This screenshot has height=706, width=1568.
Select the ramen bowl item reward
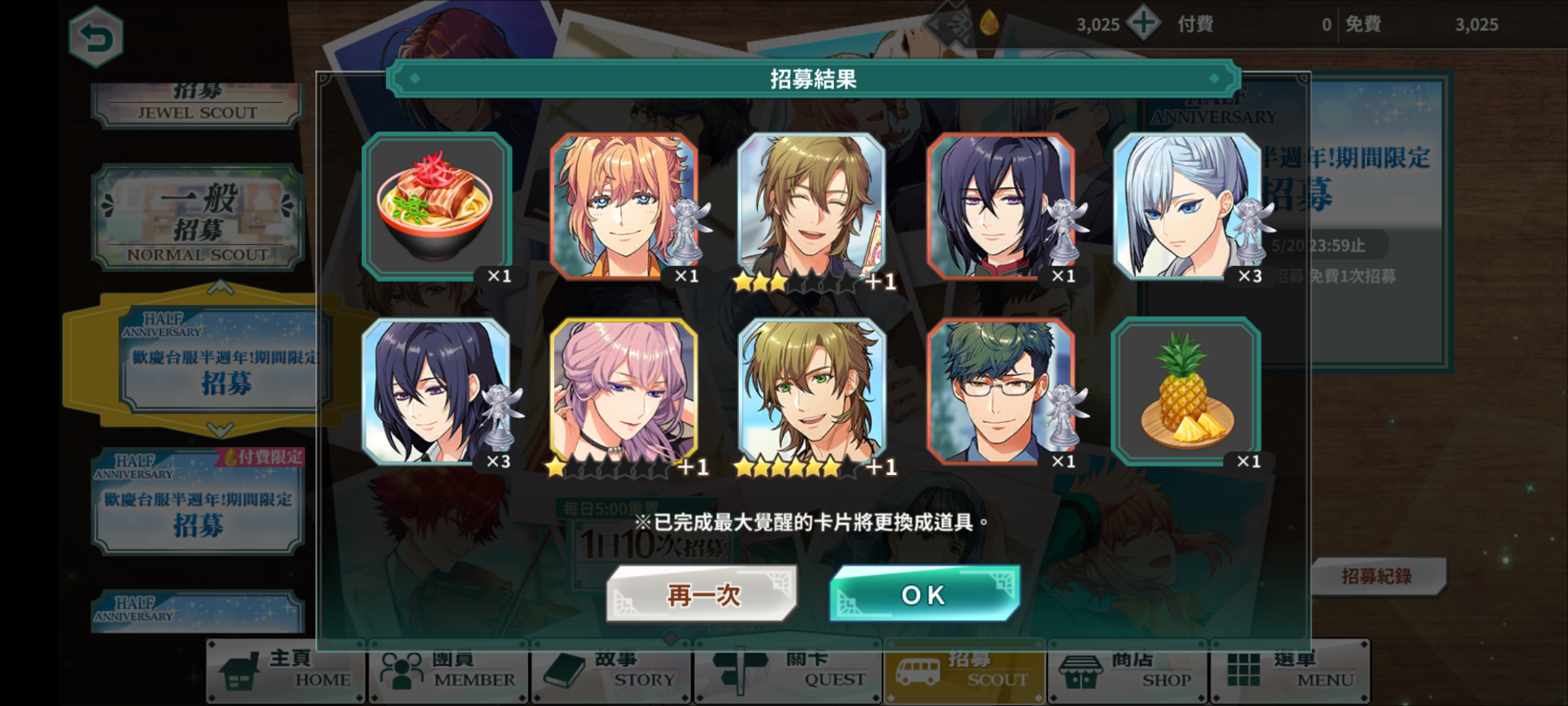(436, 207)
